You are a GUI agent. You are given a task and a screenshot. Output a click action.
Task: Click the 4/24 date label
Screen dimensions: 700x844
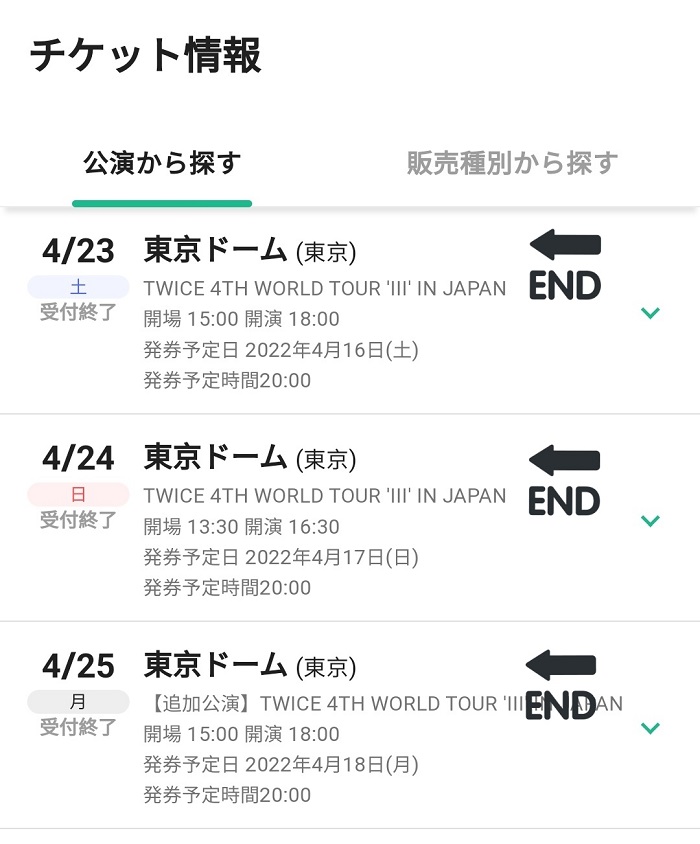tap(79, 459)
